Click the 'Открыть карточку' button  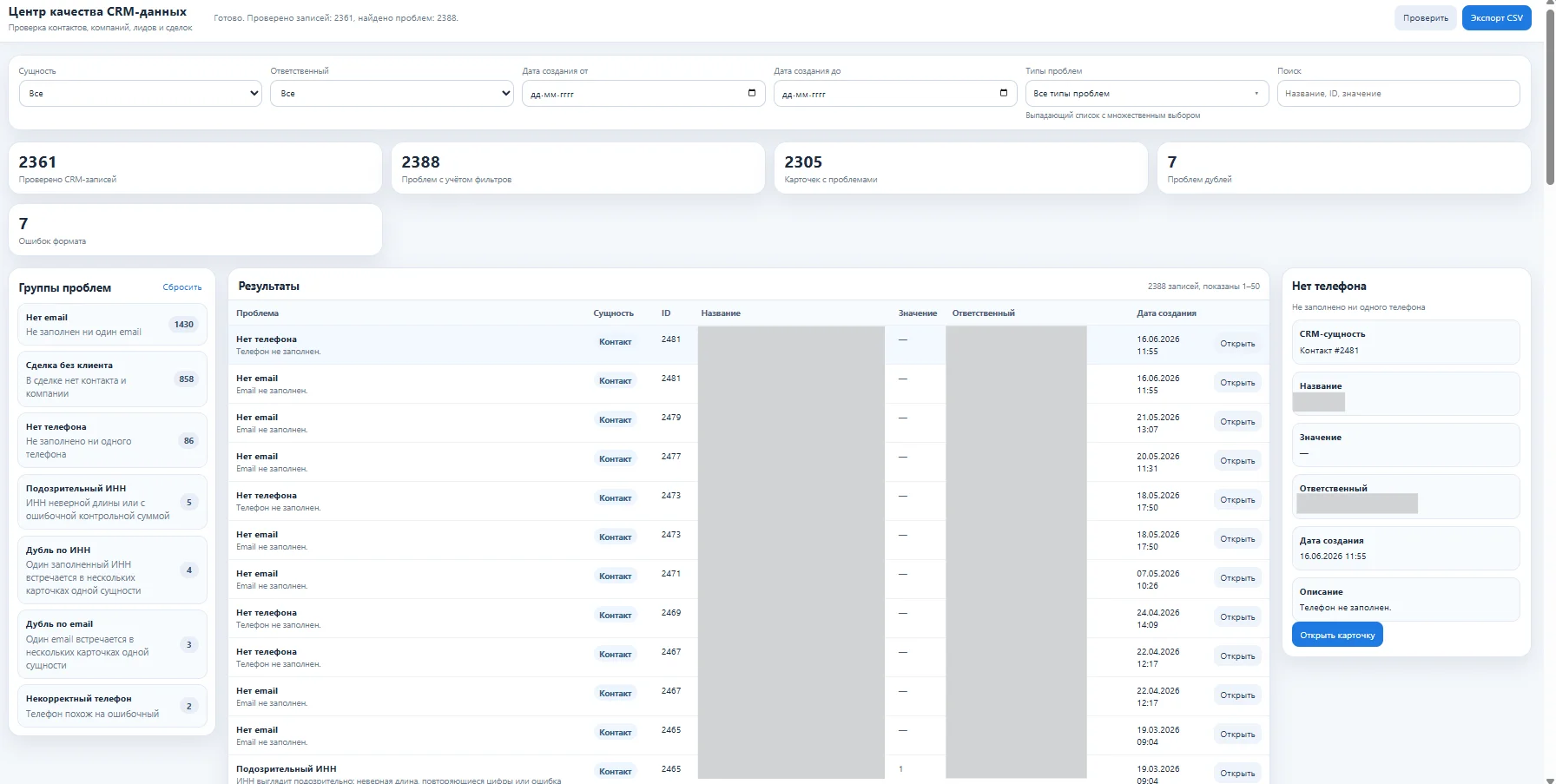click(1337, 635)
